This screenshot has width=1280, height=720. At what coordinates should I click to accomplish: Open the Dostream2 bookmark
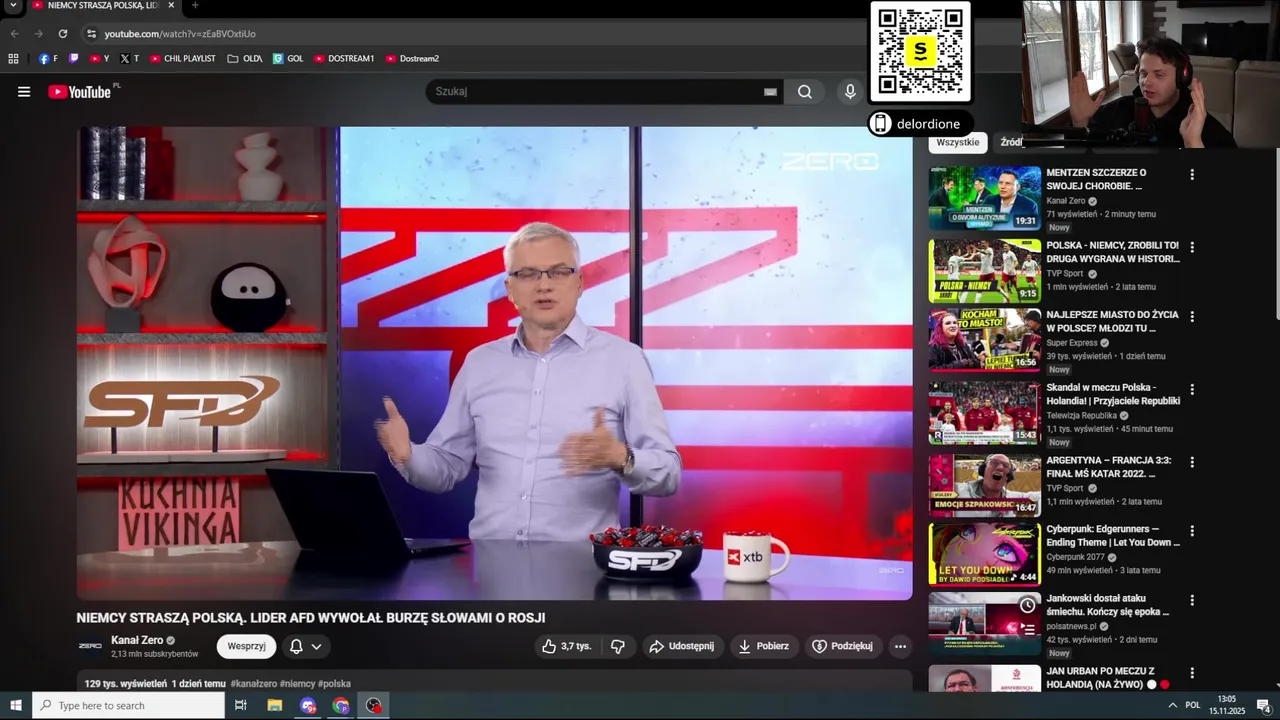(412, 59)
